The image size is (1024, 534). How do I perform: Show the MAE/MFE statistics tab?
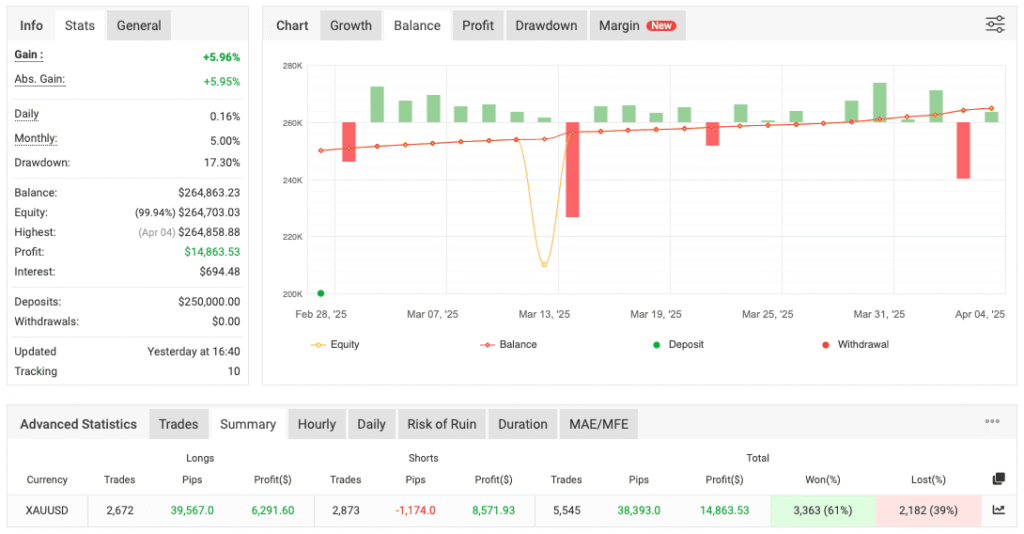(598, 424)
